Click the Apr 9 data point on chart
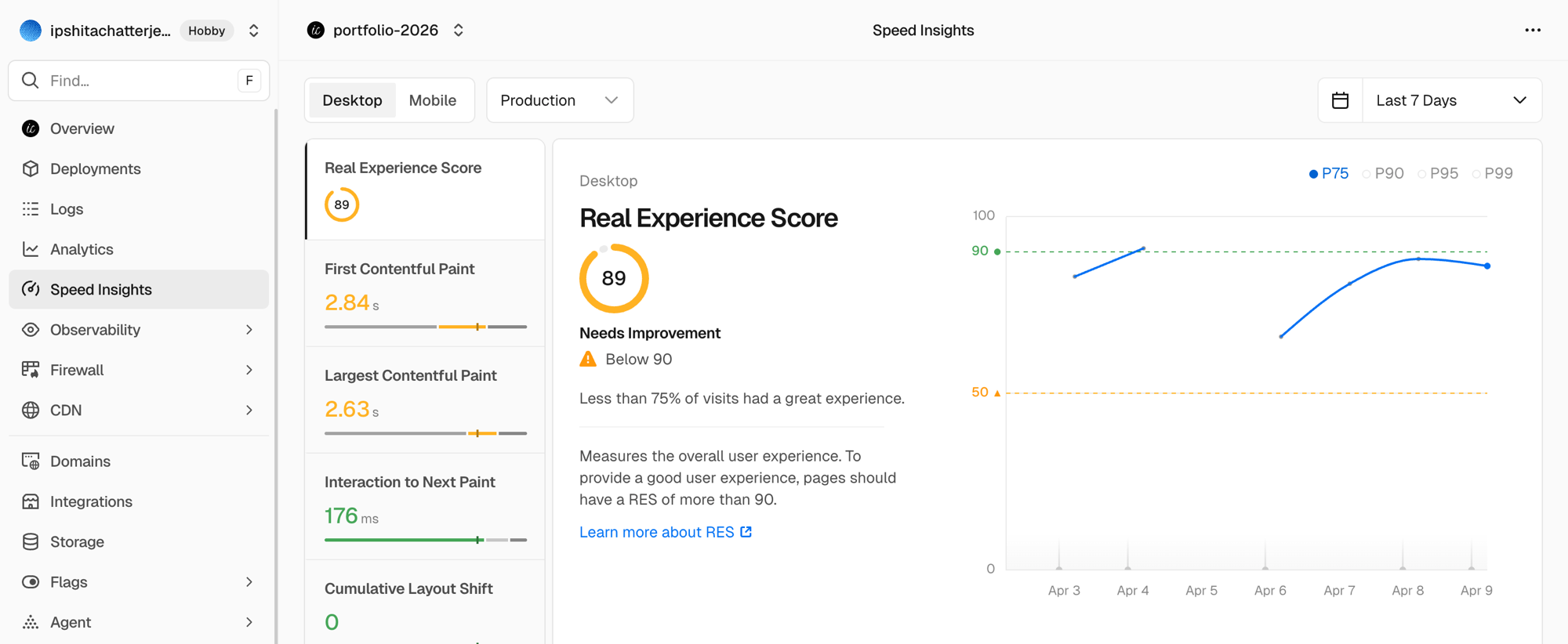 [1487, 266]
